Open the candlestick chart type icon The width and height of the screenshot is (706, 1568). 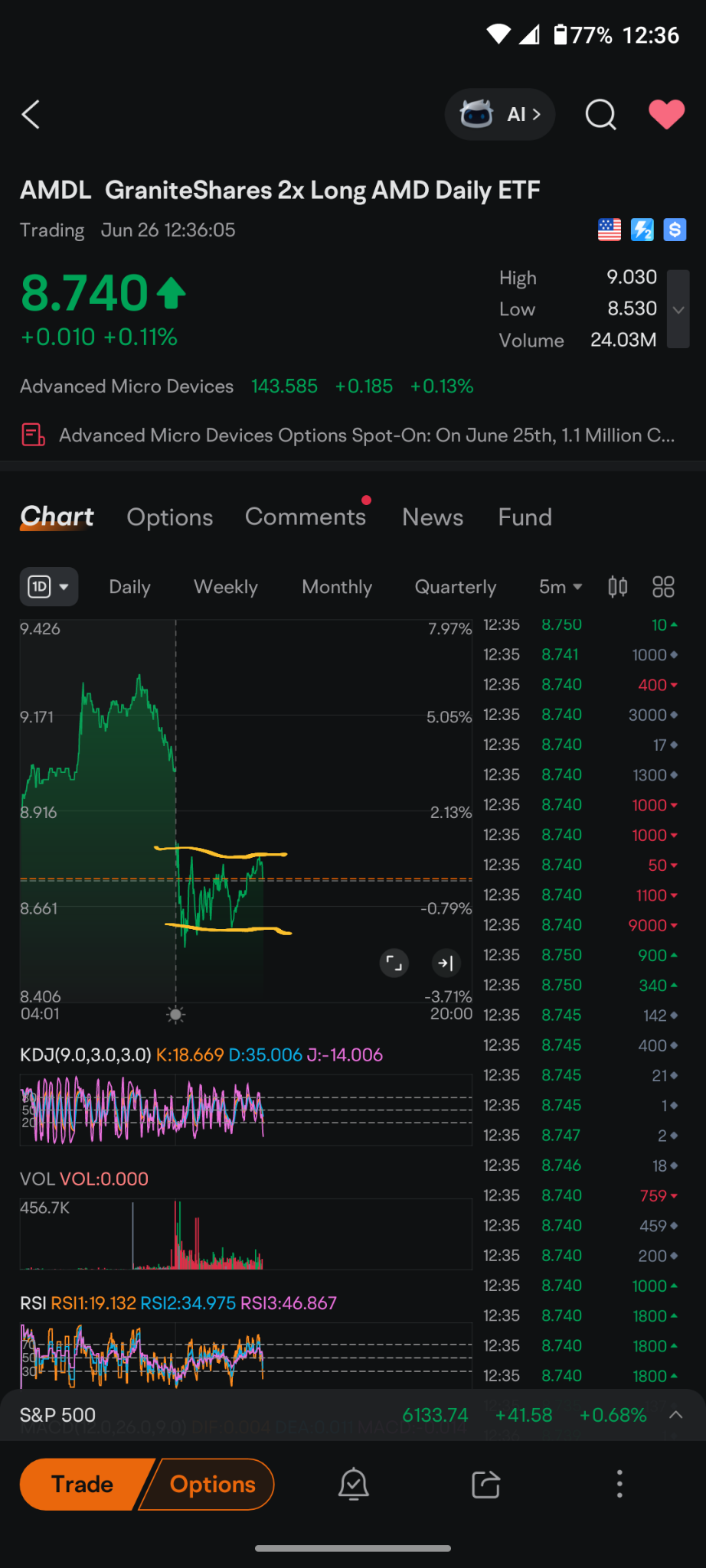pyautogui.click(x=618, y=587)
